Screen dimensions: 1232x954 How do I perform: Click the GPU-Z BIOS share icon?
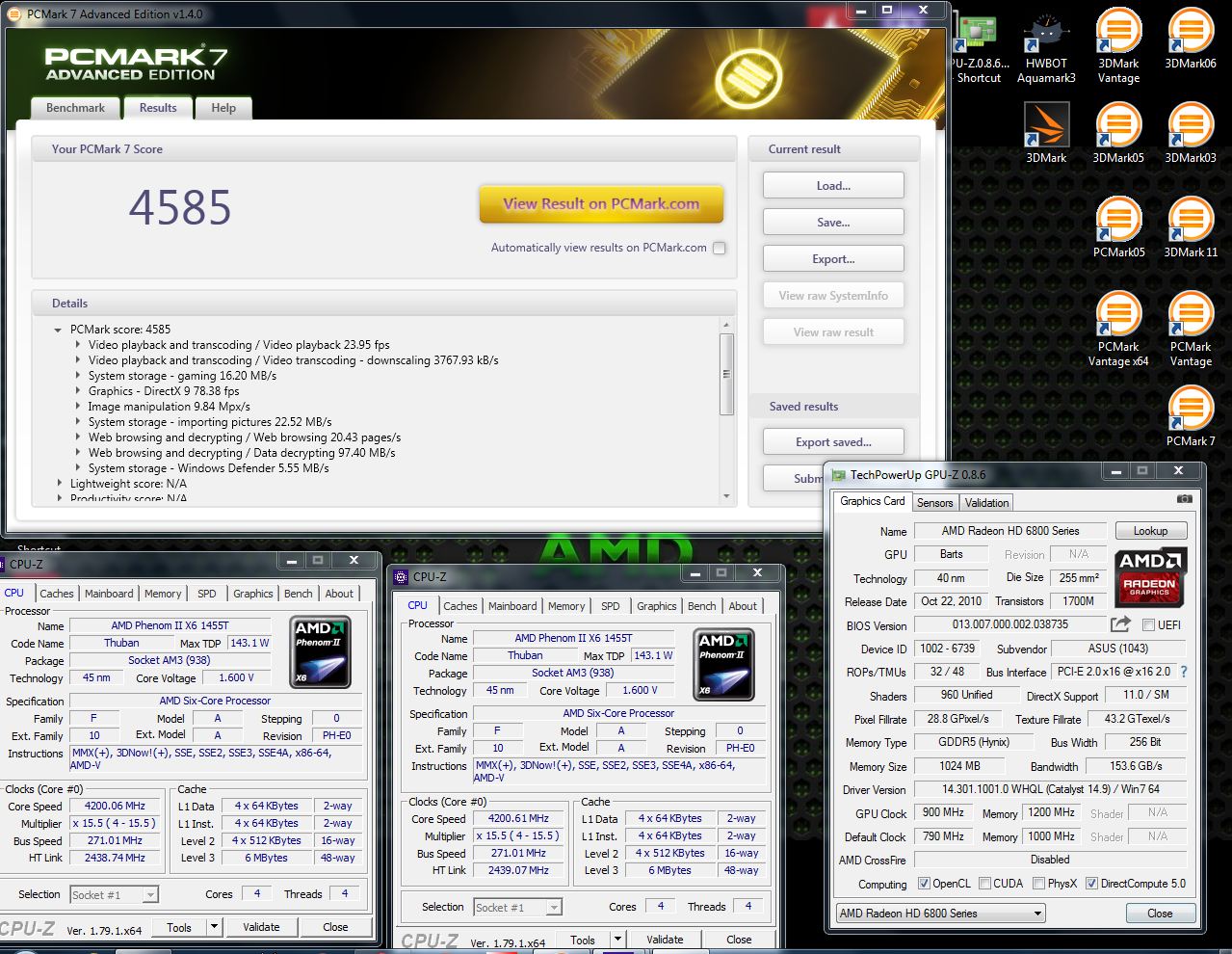1120,624
